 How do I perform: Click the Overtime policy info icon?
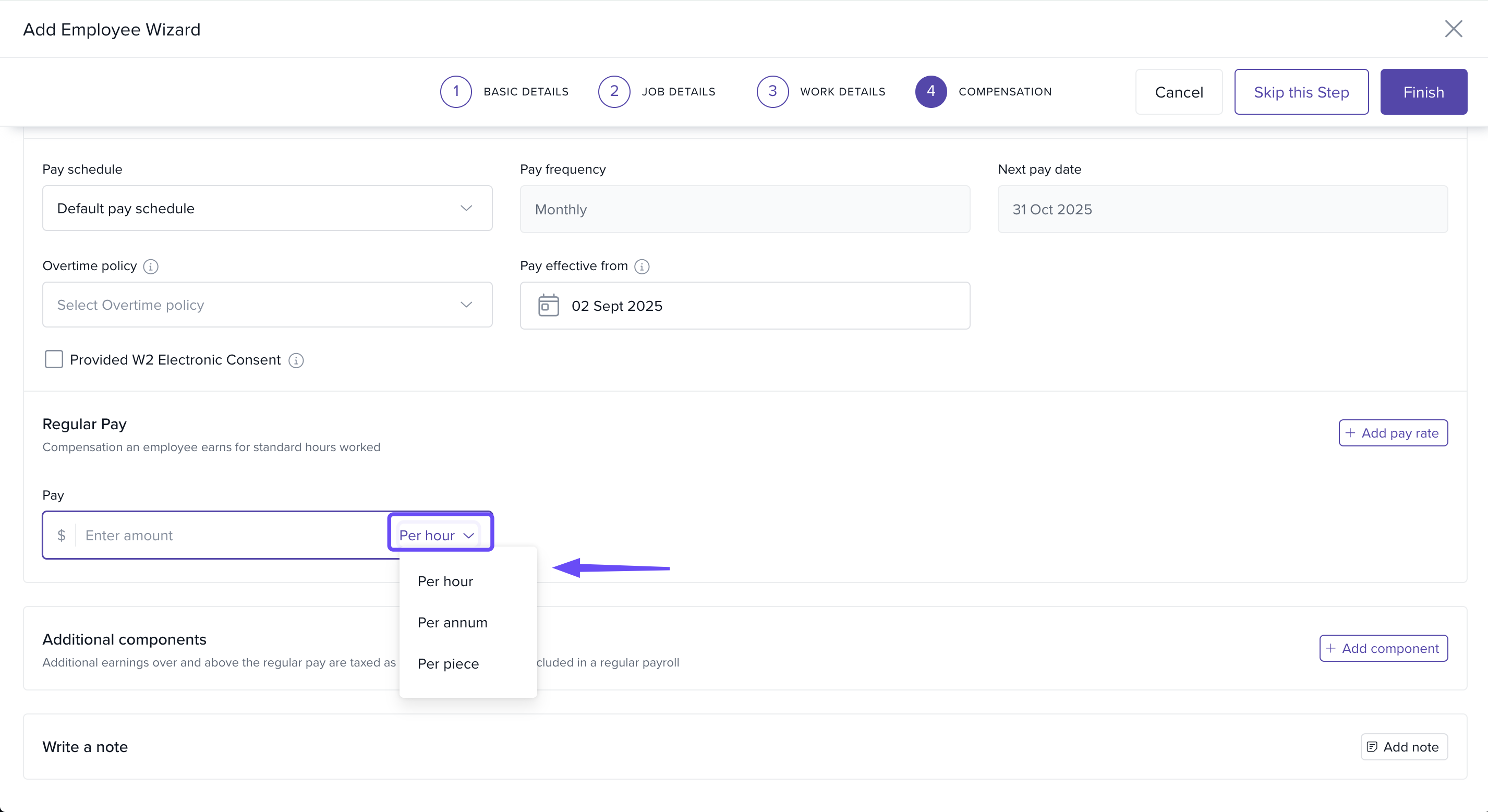(x=151, y=266)
